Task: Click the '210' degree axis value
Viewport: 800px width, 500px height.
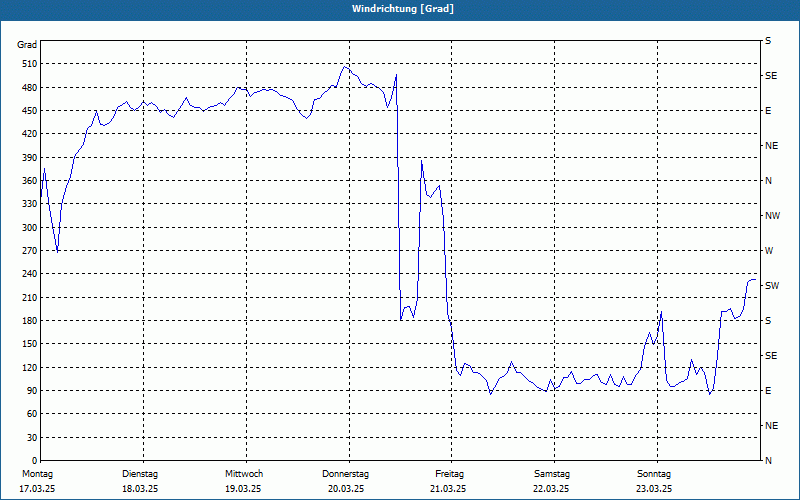Action: pos(30,297)
